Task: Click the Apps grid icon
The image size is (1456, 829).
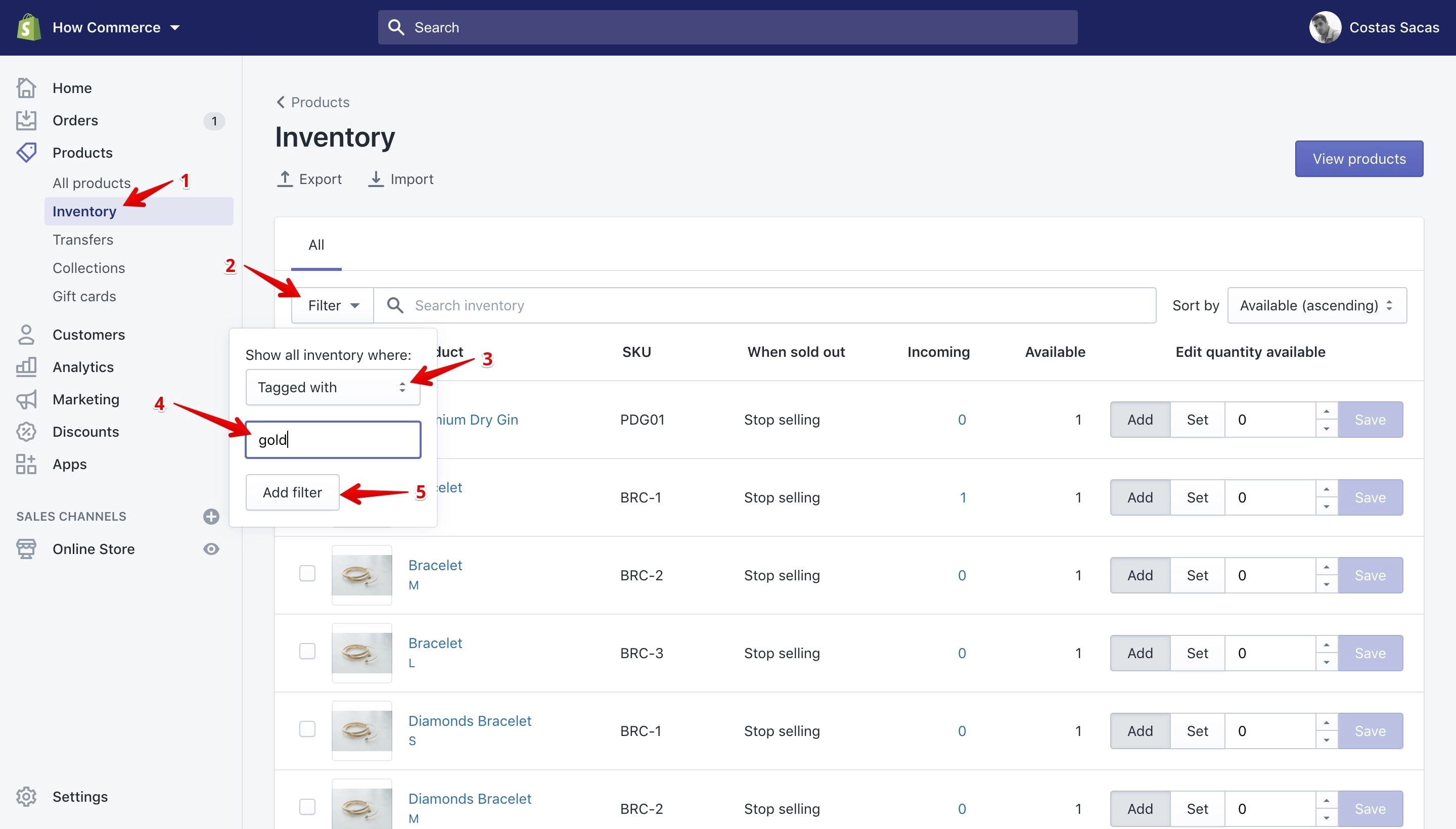Action: [x=26, y=464]
